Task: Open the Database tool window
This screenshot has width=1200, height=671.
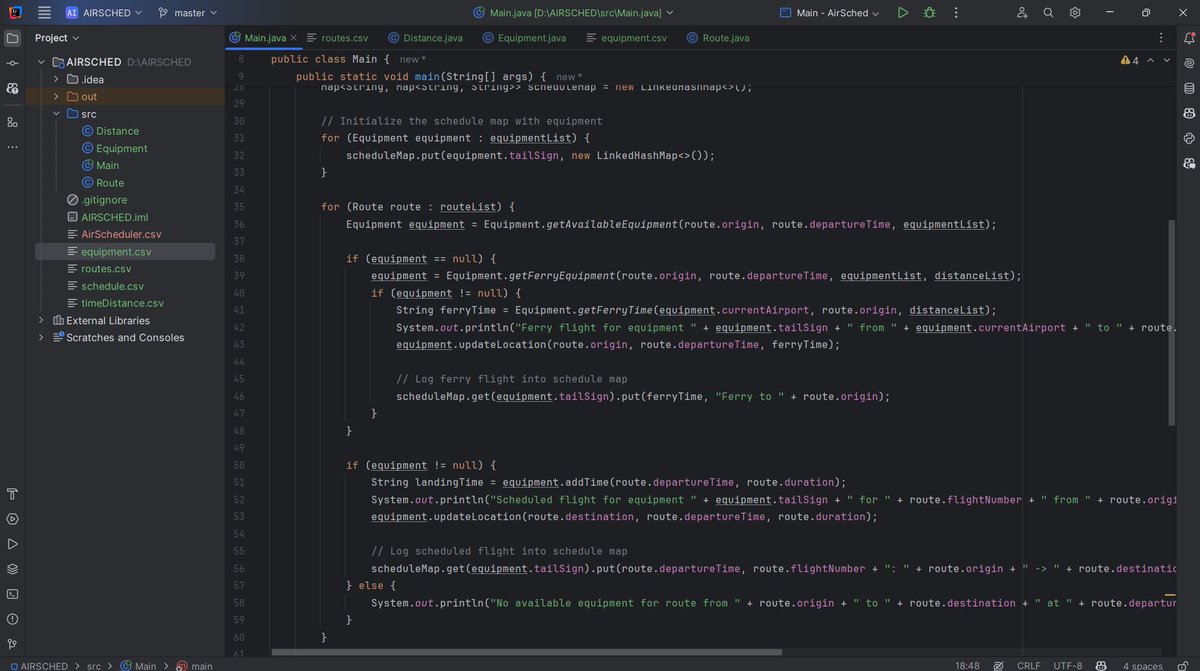Action: pyautogui.click(x=1188, y=88)
